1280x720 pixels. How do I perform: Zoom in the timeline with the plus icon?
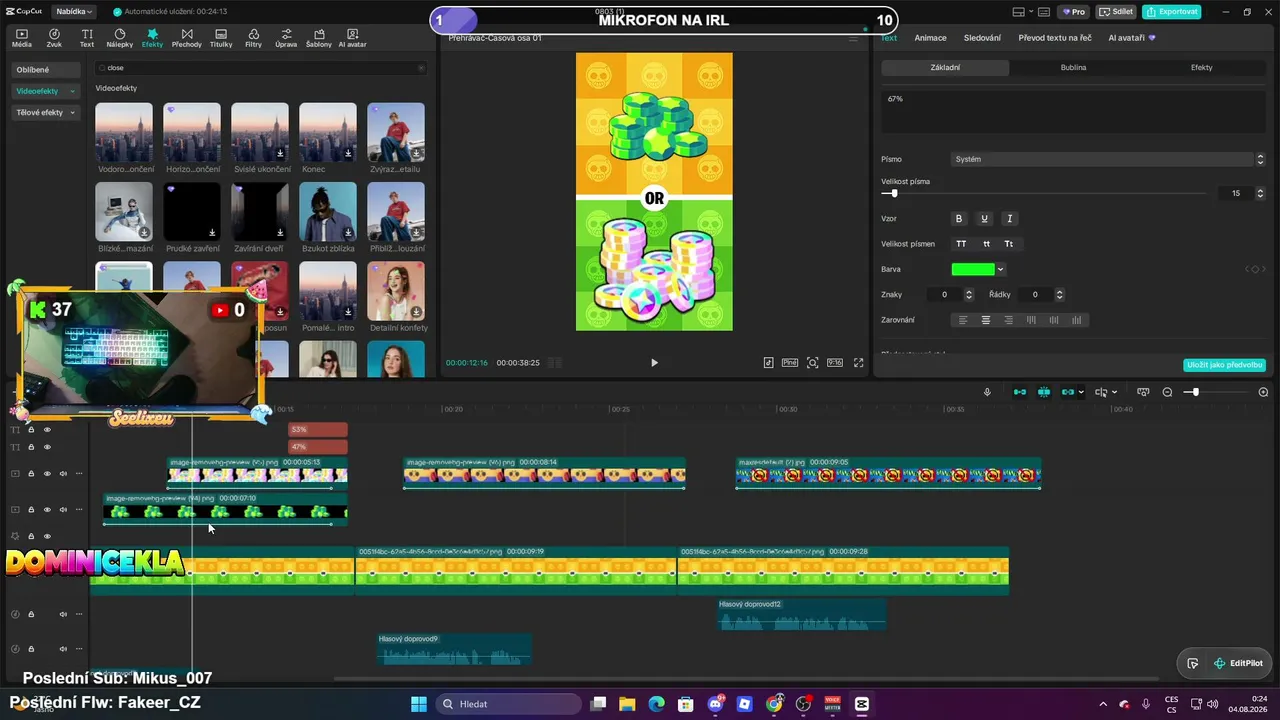coord(1263,392)
